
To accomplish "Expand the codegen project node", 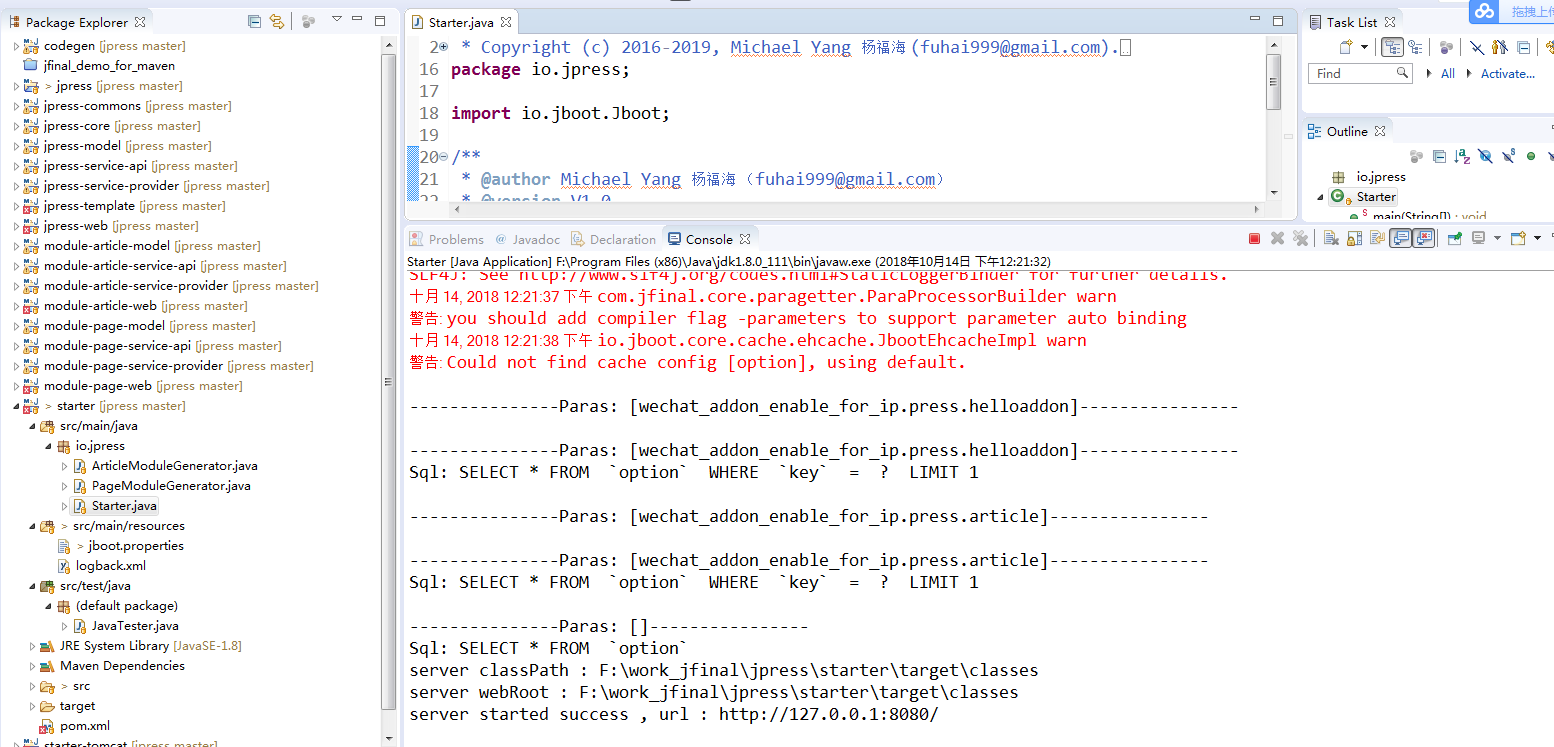I will tap(16, 46).
